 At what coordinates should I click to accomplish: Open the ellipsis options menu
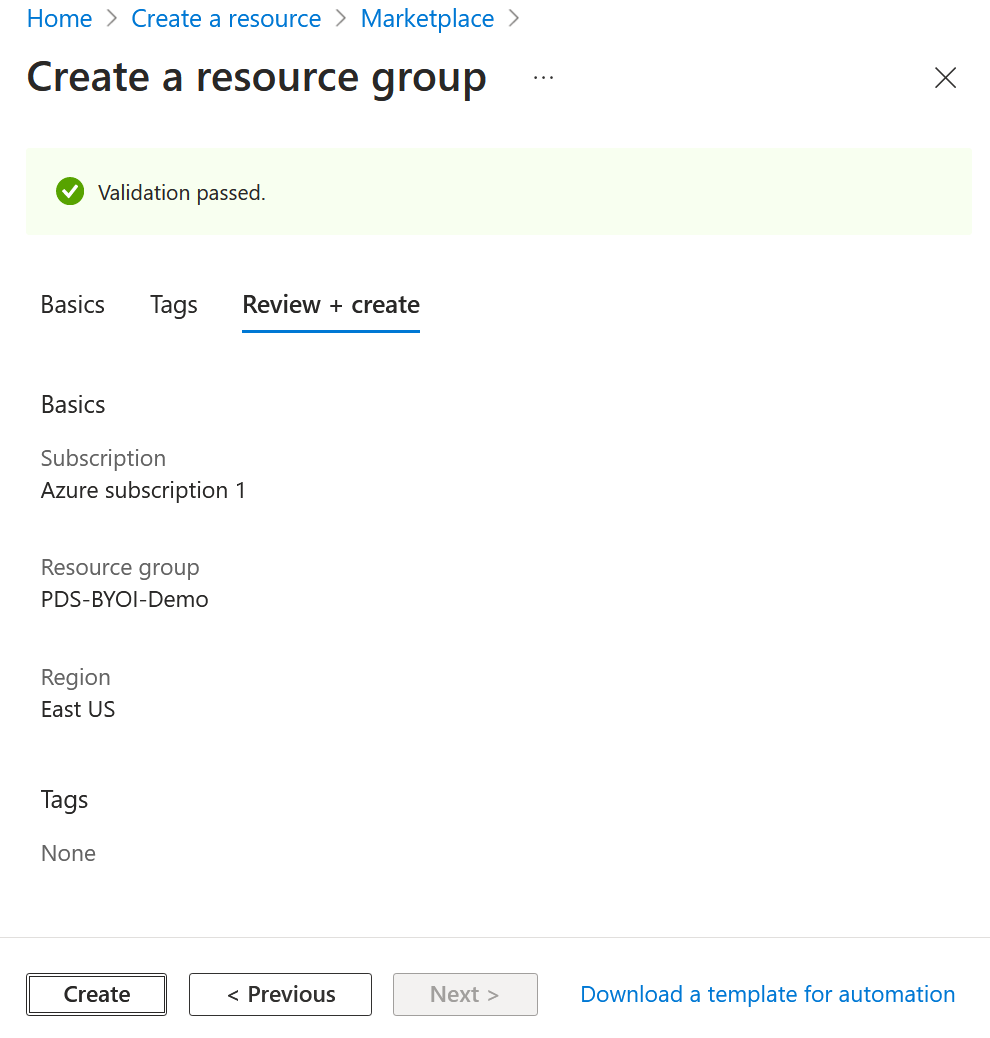[x=543, y=78]
